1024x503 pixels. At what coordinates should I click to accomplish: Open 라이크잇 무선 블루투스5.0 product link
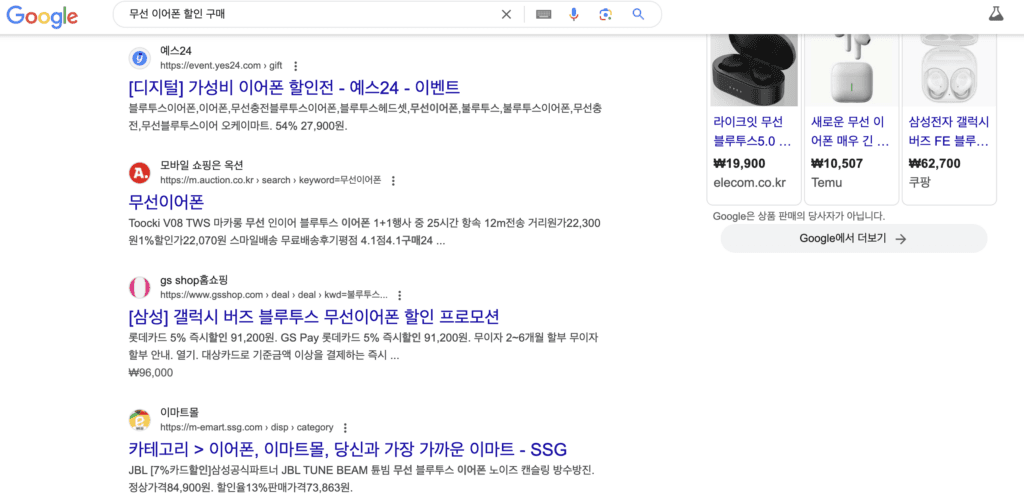click(x=752, y=131)
